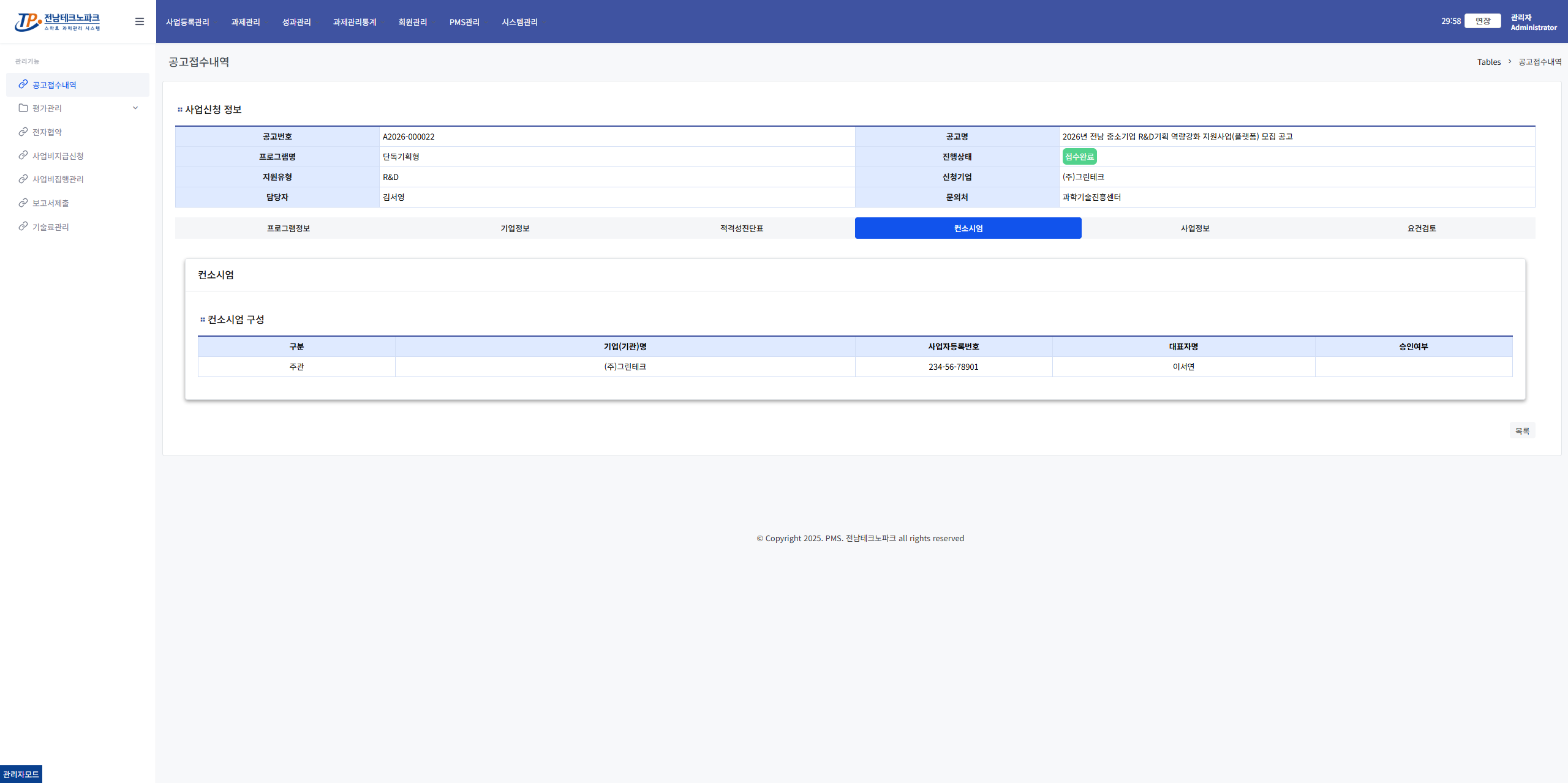Click session timer 29:58
This screenshot has width=1568, height=783.
tap(1451, 21)
